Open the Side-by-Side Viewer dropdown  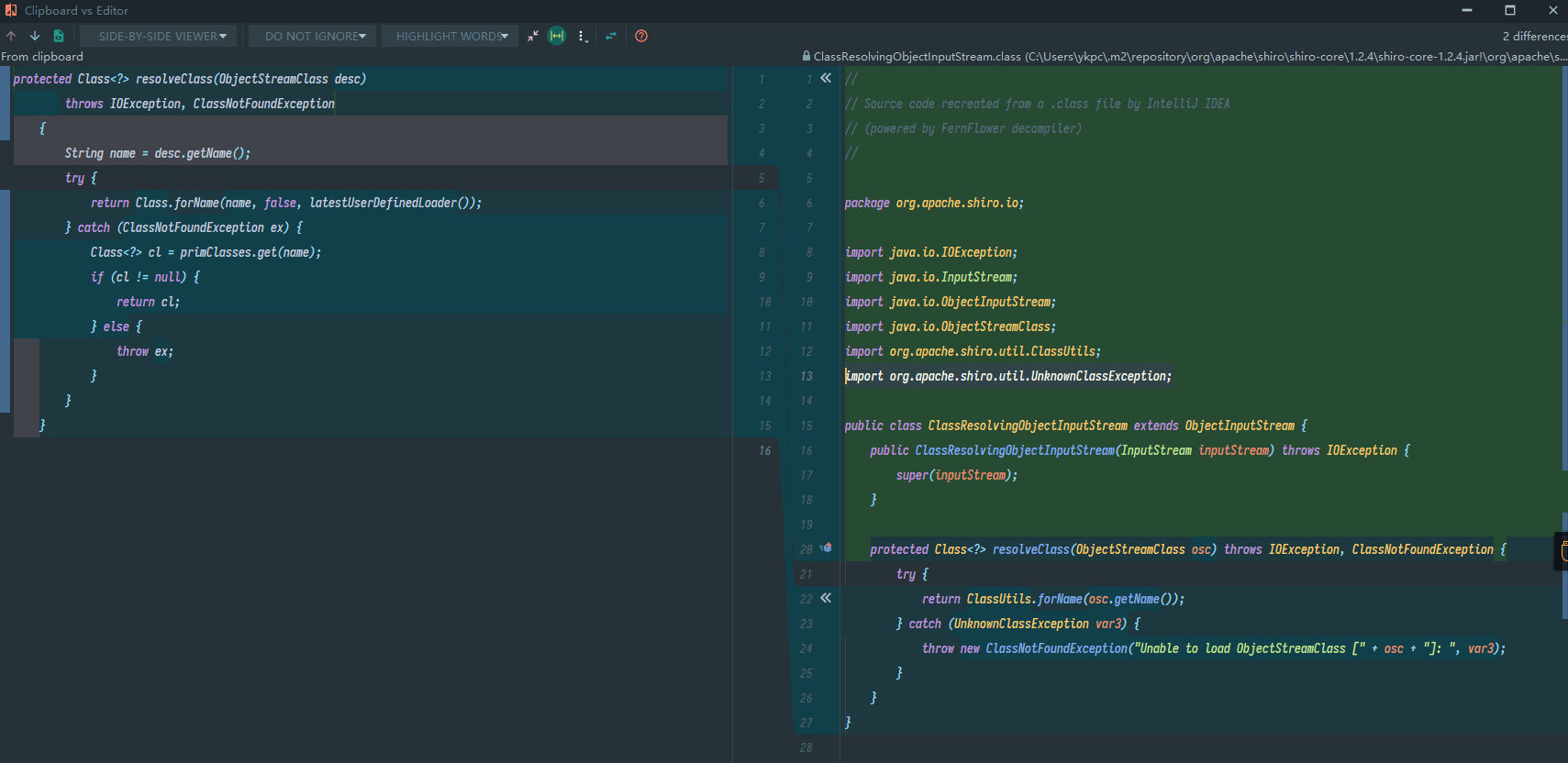tap(158, 36)
